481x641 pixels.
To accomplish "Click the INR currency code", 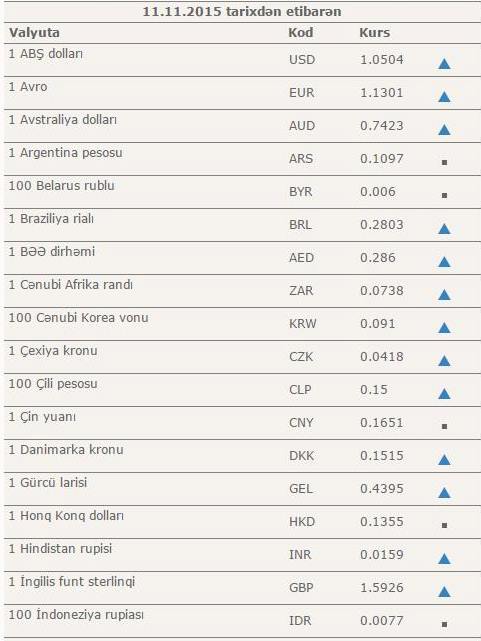I will pyautogui.click(x=300, y=555).
